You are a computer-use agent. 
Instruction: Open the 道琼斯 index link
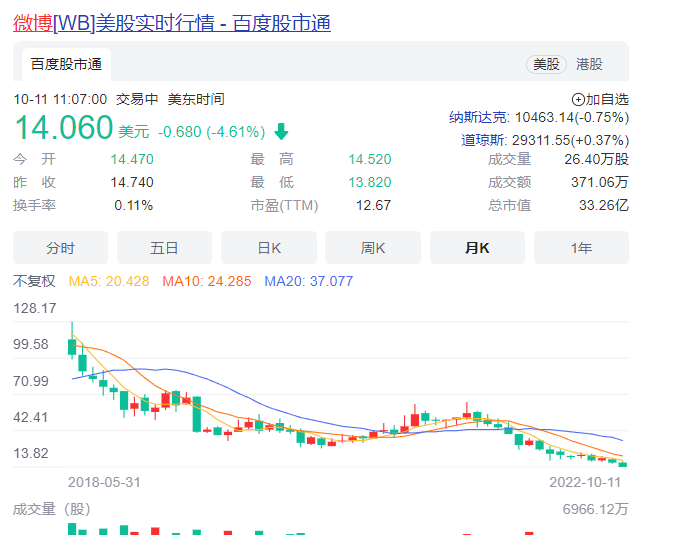tap(483, 140)
